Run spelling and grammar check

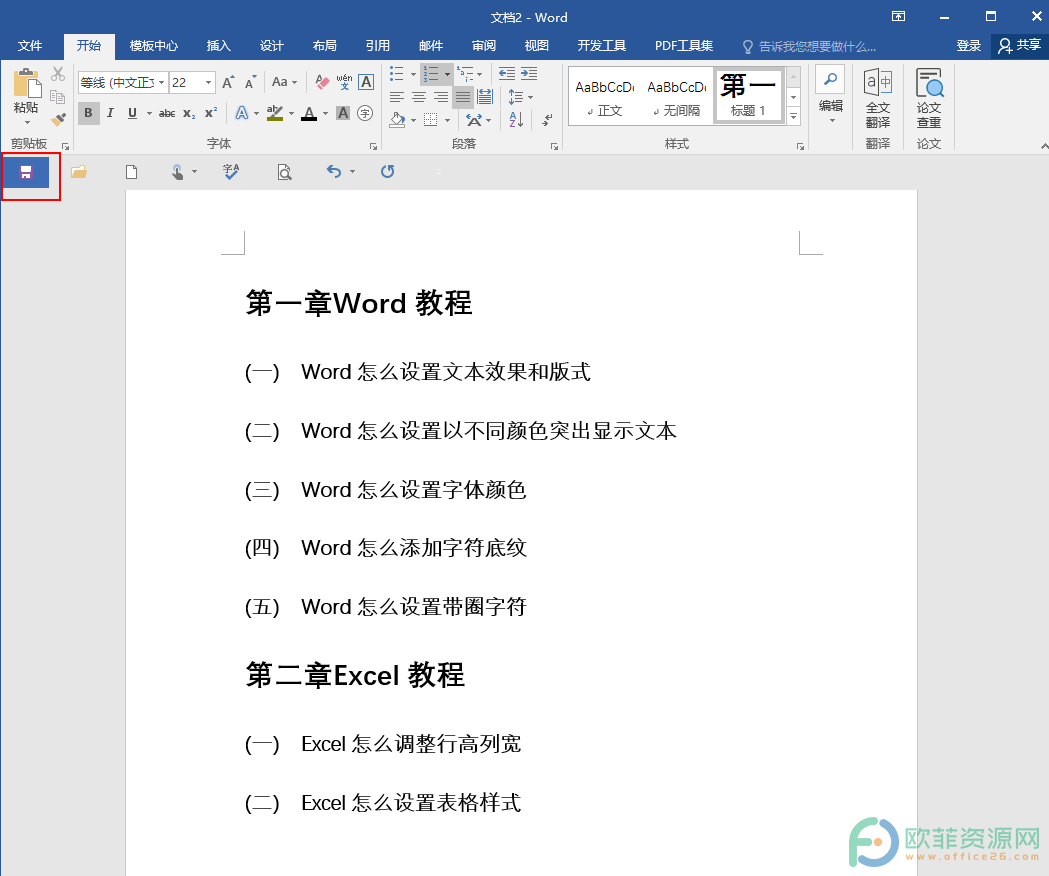[x=231, y=172]
